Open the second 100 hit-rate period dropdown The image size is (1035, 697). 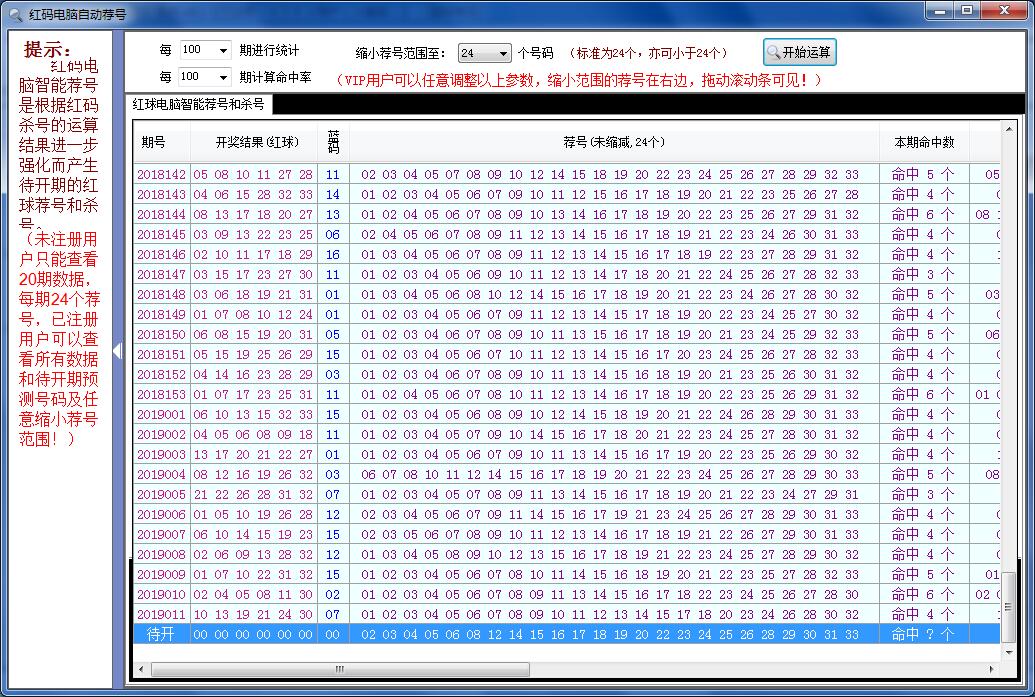(222, 77)
